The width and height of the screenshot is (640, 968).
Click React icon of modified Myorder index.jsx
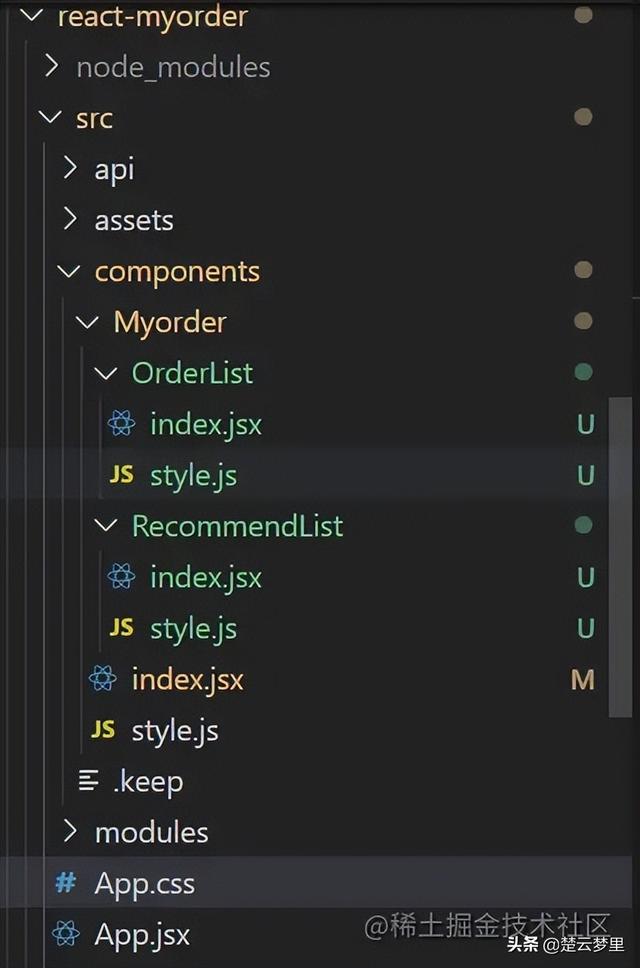point(102,679)
